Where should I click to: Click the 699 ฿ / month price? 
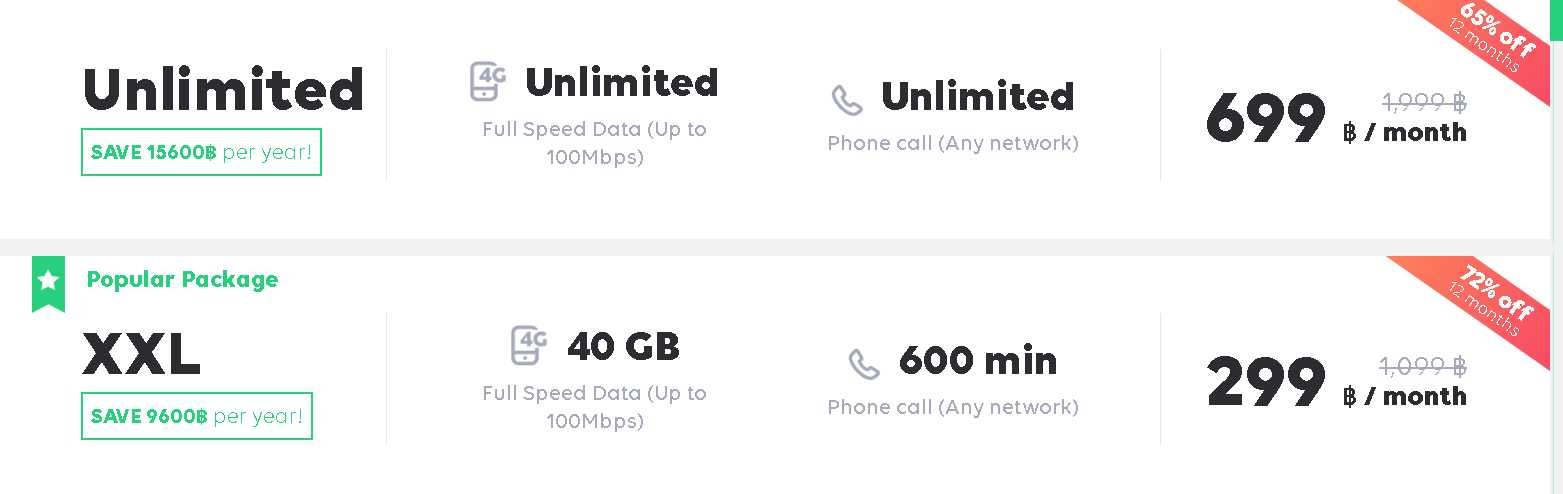[x=1336, y=119]
